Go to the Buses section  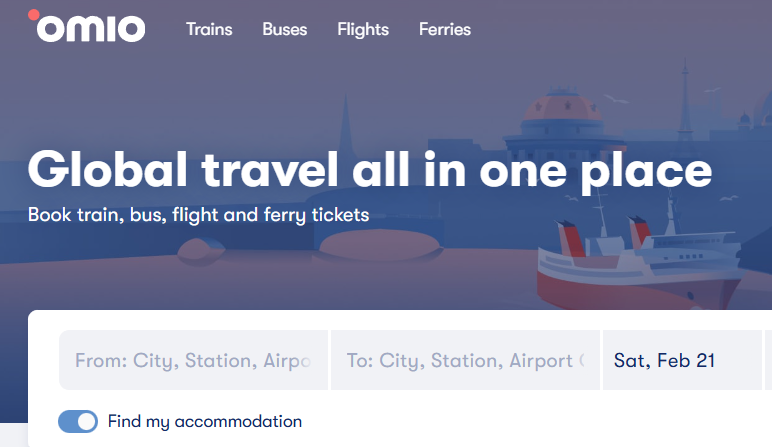(285, 30)
